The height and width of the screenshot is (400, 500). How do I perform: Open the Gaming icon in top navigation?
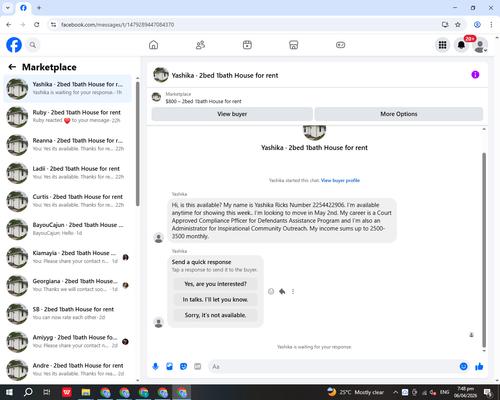340,45
